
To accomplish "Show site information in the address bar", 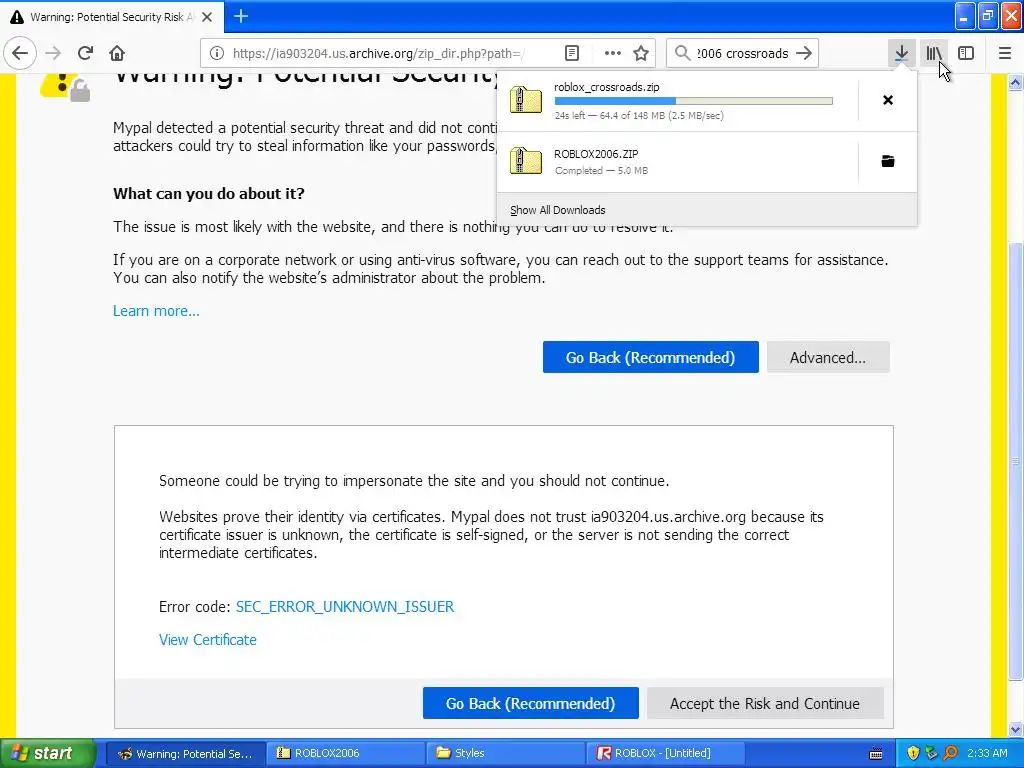I will tap(217, 54).
